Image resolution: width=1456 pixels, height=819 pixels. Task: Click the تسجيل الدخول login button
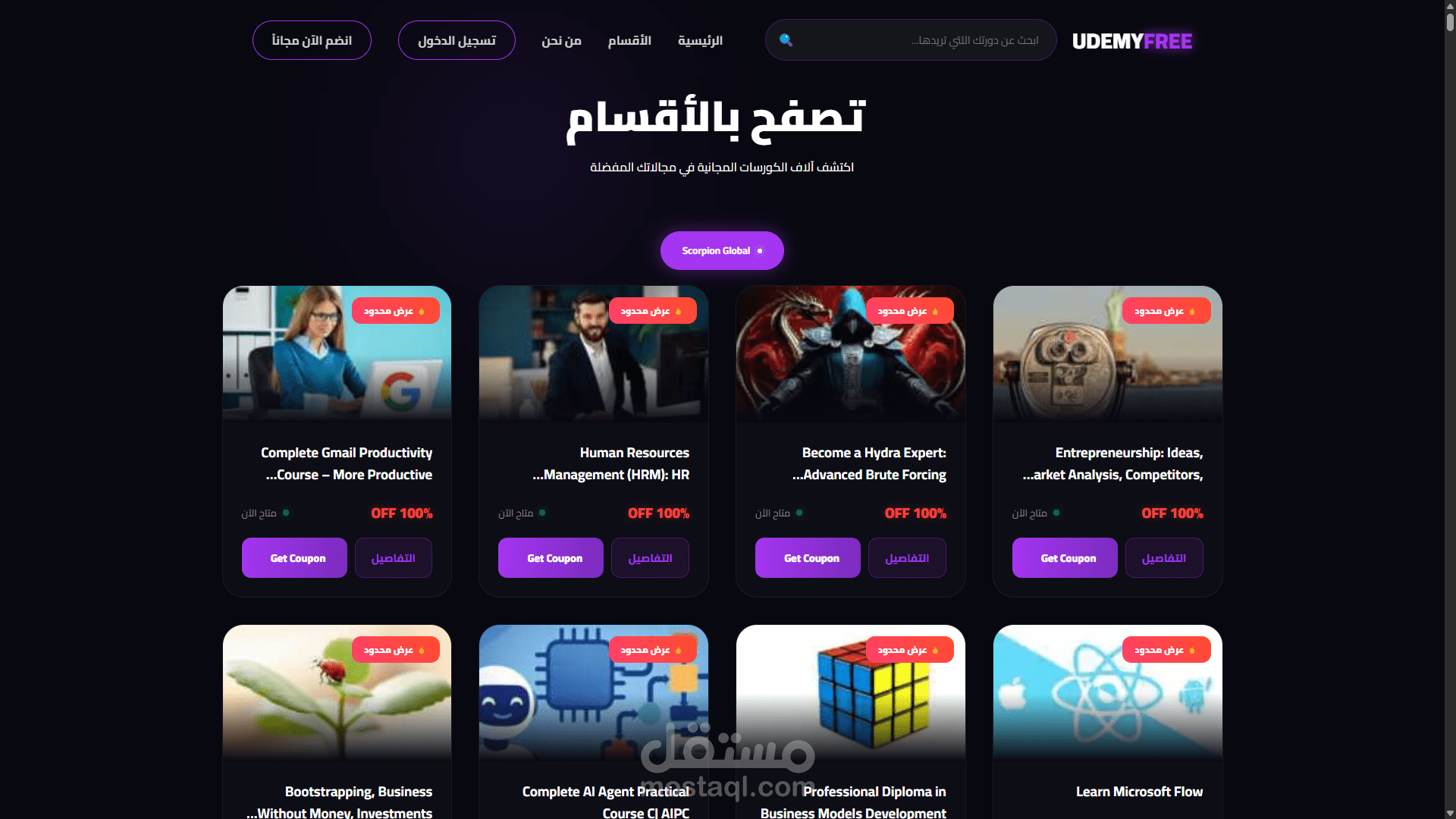457,40
